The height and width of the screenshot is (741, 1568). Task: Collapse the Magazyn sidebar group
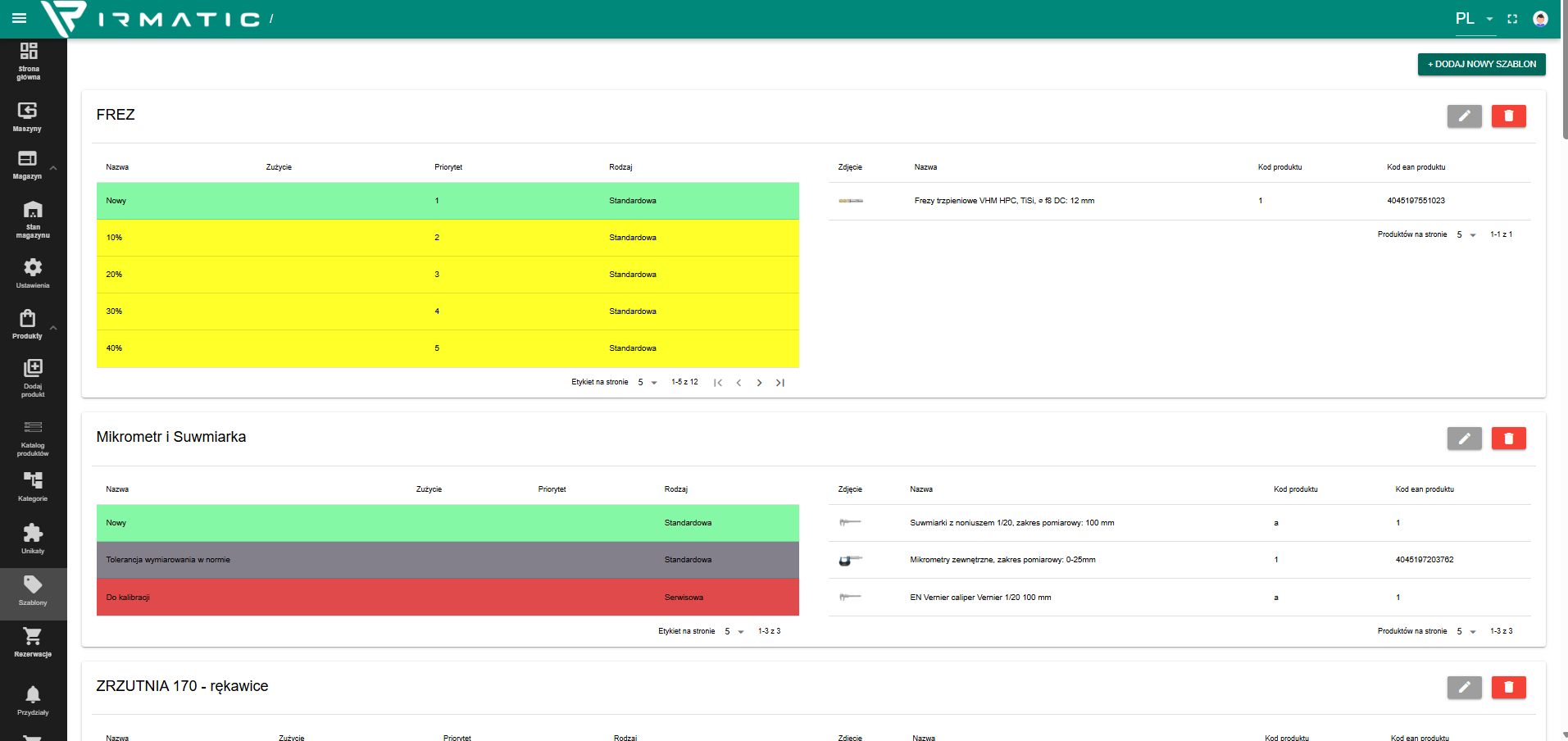pos(53,167)
